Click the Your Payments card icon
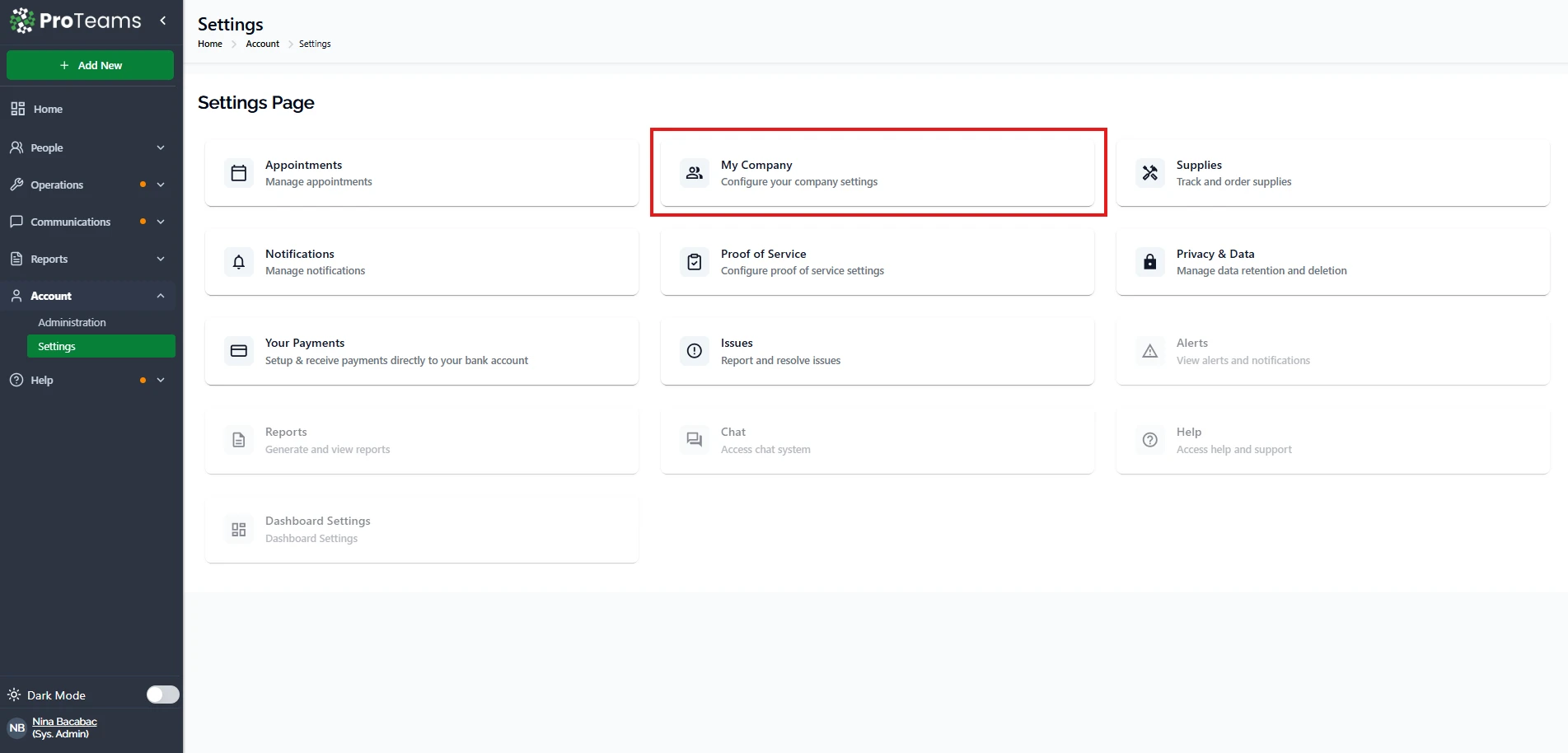 coord(239,351)
